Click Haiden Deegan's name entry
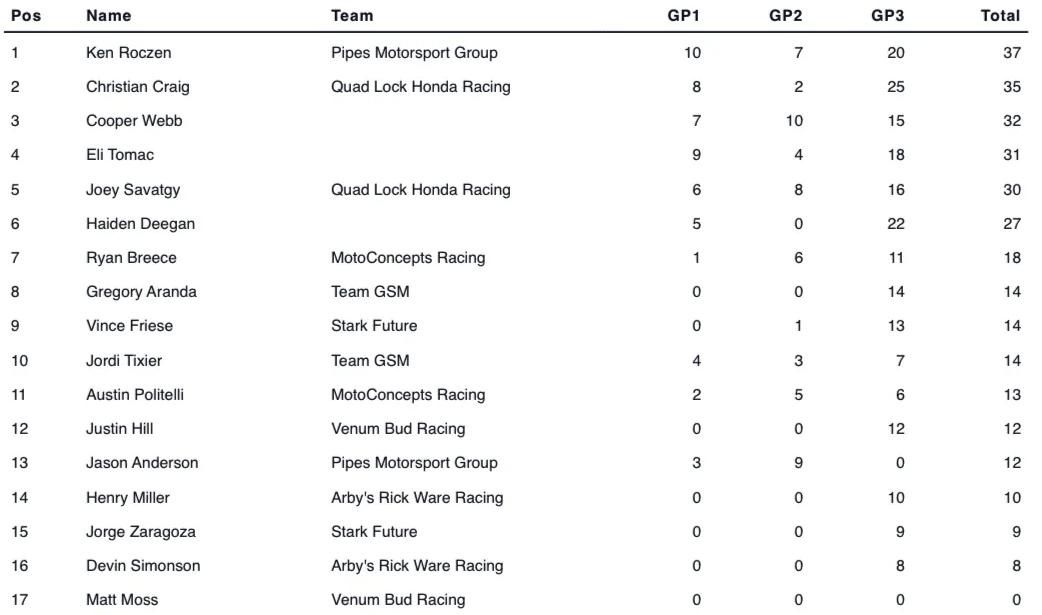The width and height of the screenshot is (1042, 615). (x=140, y=224)
